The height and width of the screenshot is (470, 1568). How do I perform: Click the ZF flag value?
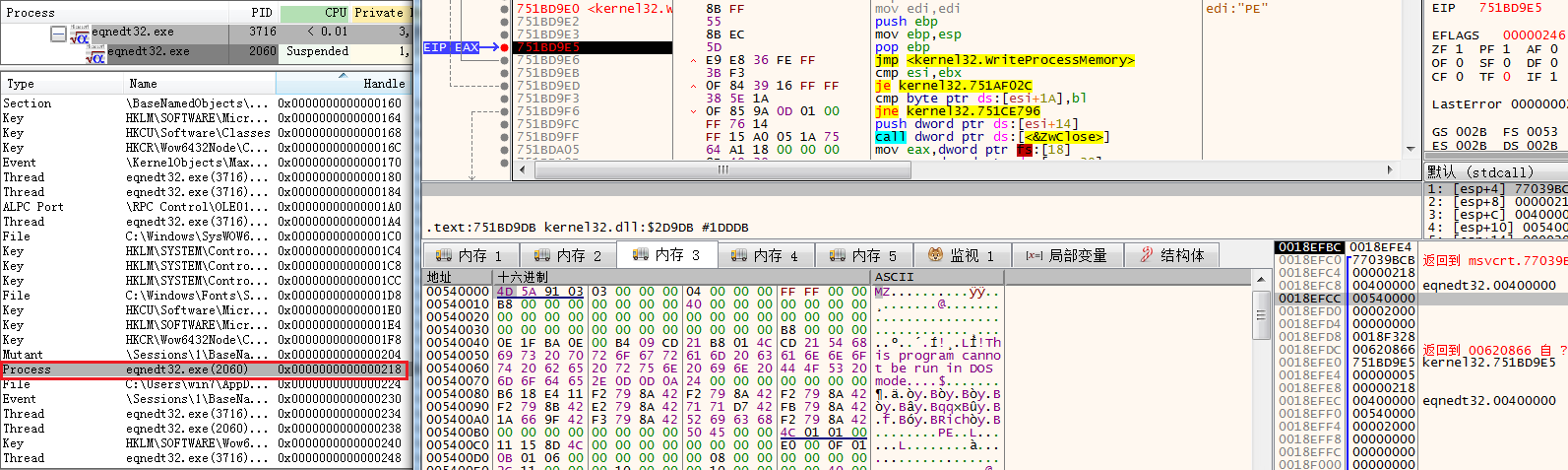pyautogui.click(x=1459, y=48)
